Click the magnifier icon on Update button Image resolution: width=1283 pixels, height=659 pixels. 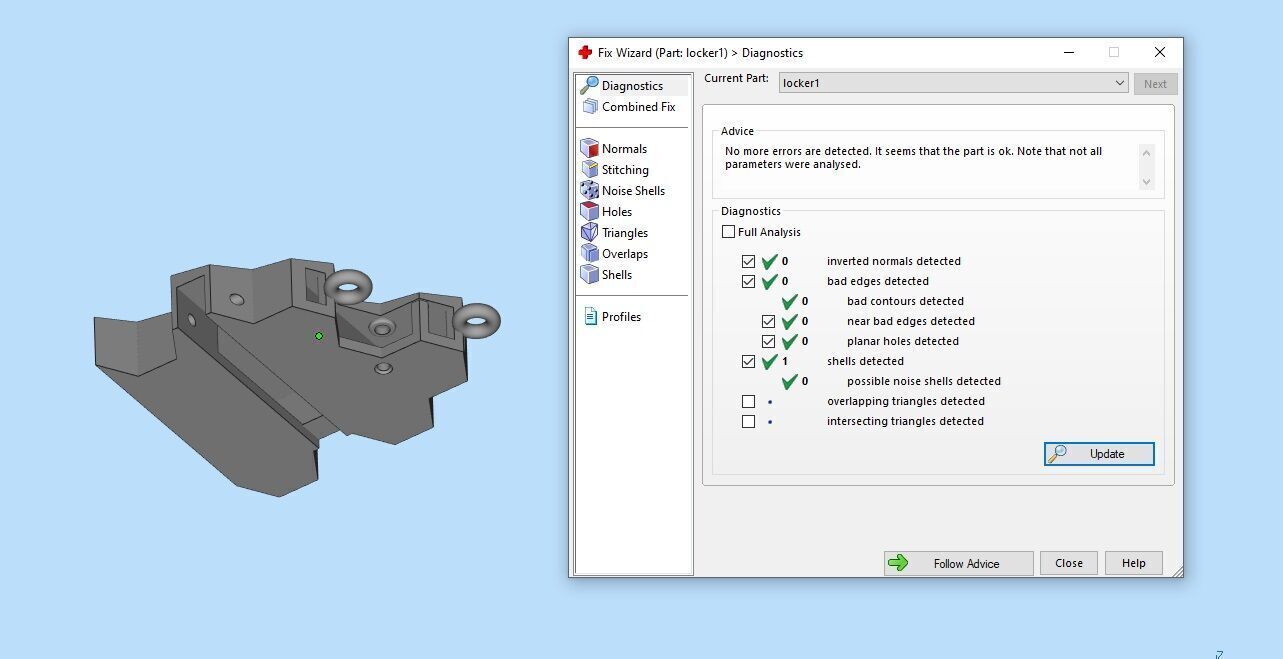(x=1056, y=454)
